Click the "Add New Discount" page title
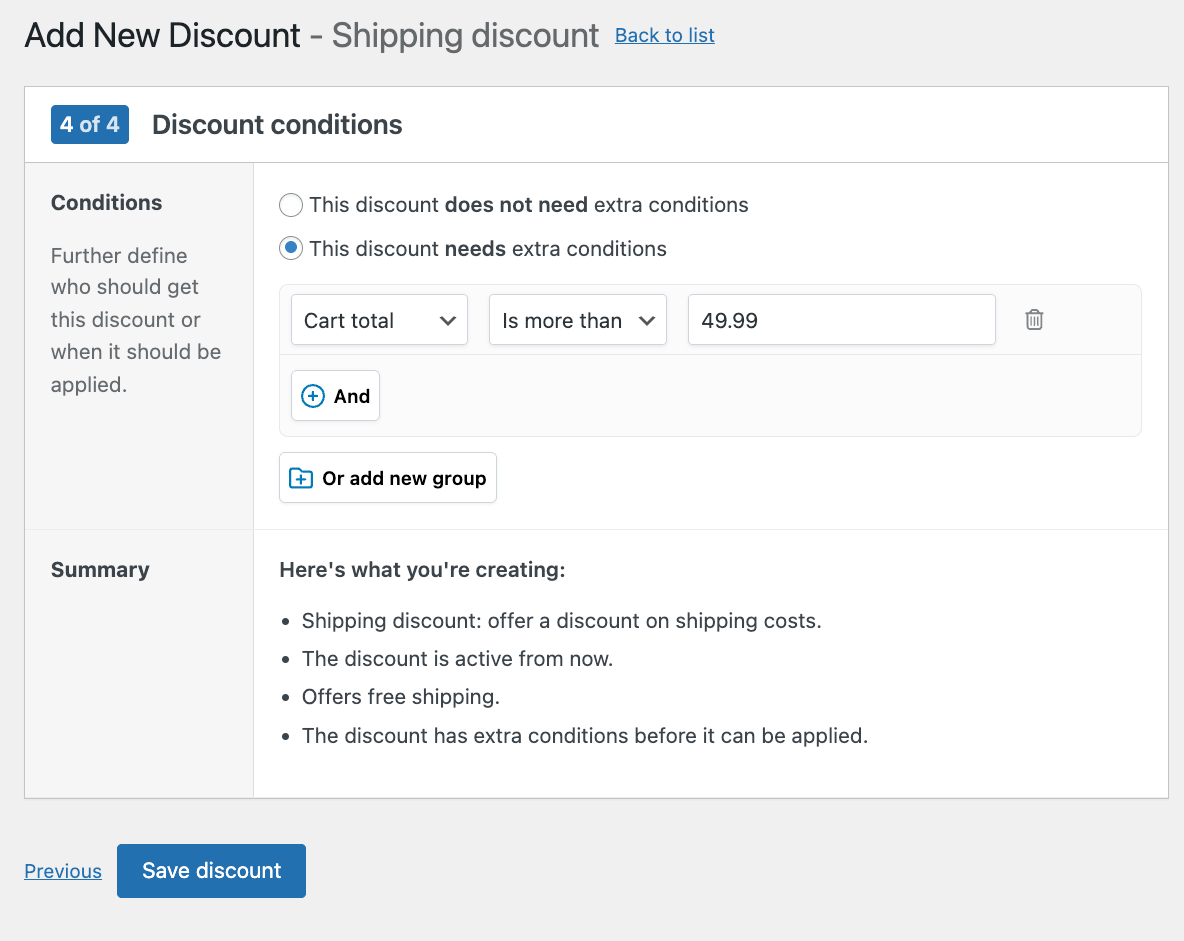1184x941 pixels. tap(162, 36)
